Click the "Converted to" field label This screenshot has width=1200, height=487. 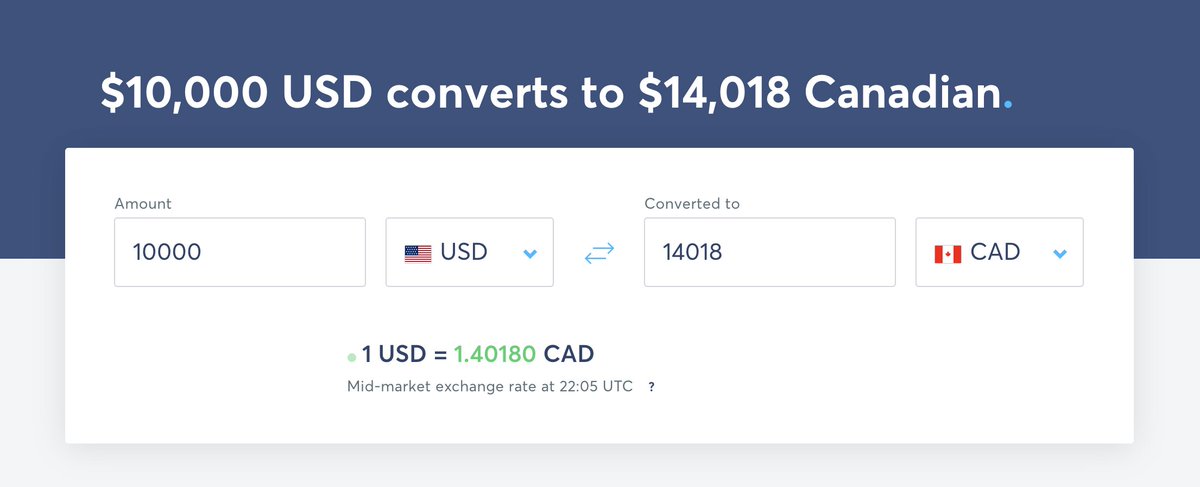coord(692,204)
